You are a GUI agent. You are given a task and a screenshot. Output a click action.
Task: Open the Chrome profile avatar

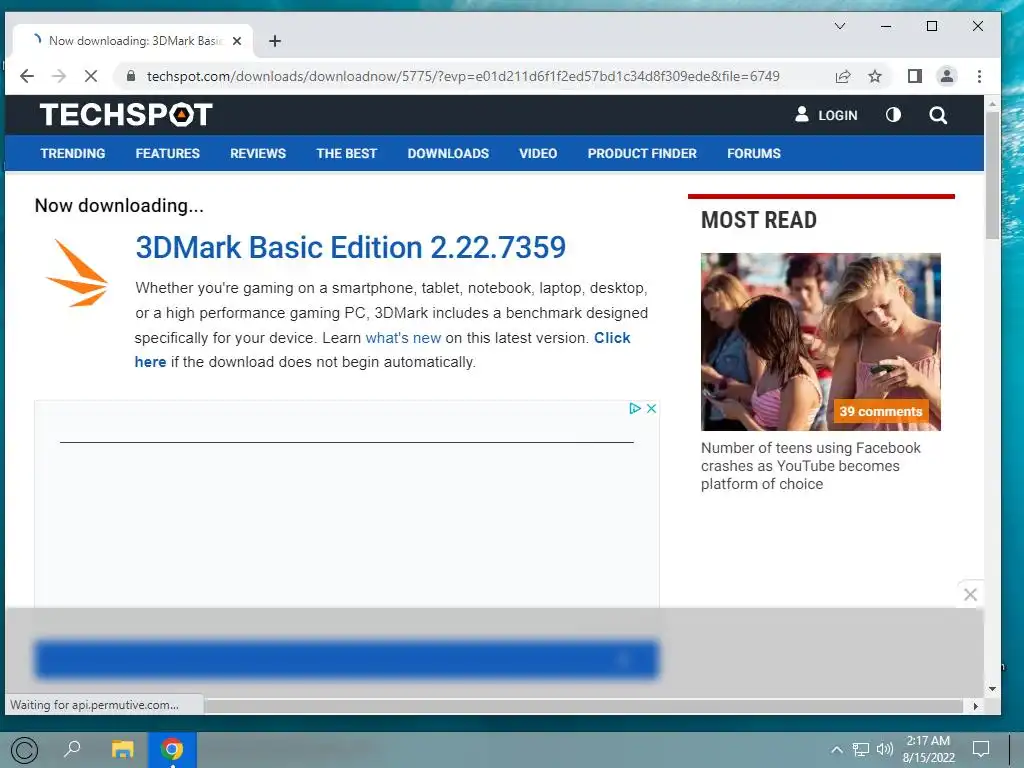946,76
